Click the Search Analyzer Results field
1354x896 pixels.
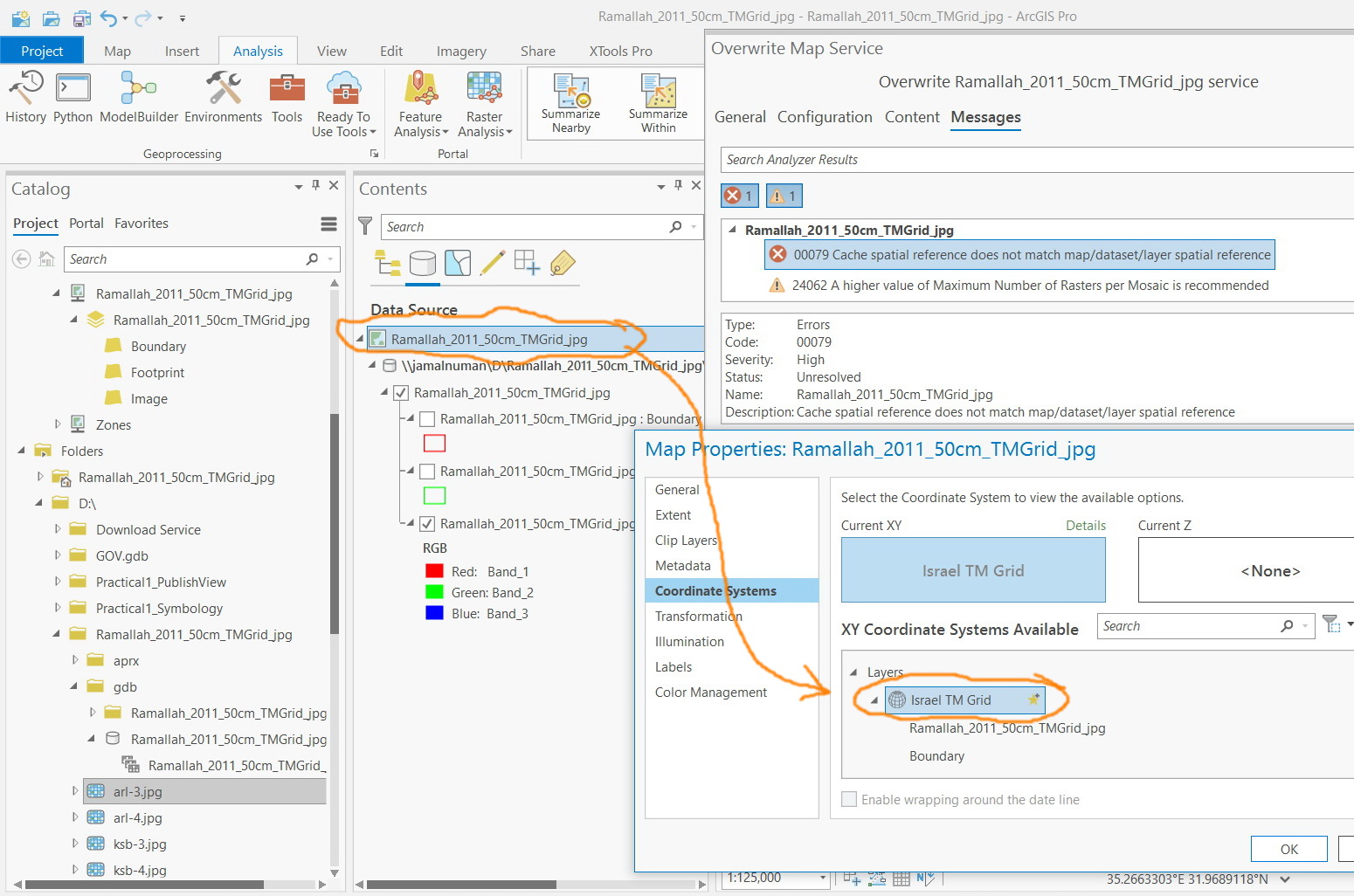(x=1037, y=160)
